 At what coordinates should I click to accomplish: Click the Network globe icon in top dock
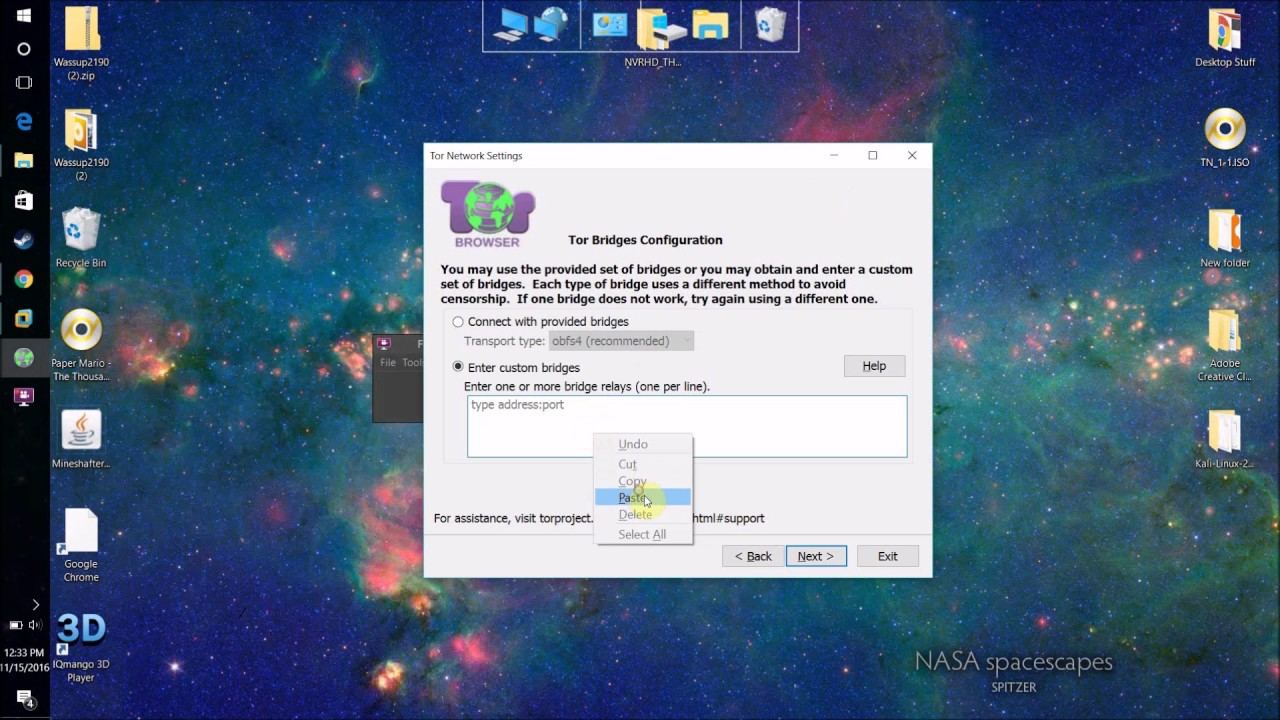(x=551, y=25)
